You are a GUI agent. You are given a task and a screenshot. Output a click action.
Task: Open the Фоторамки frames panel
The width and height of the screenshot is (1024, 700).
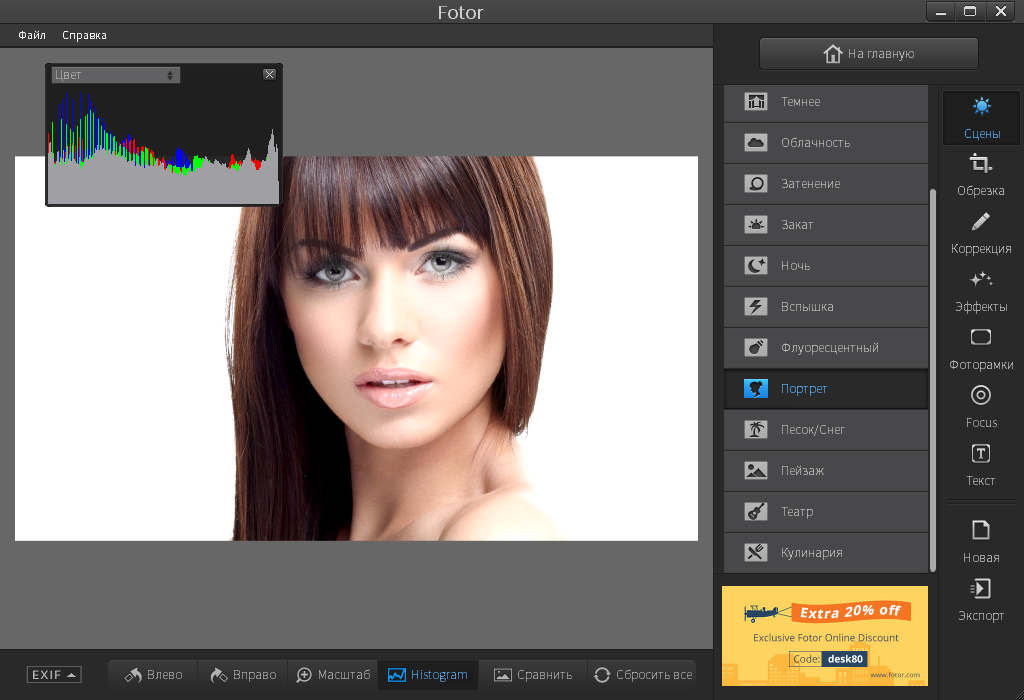980,349
